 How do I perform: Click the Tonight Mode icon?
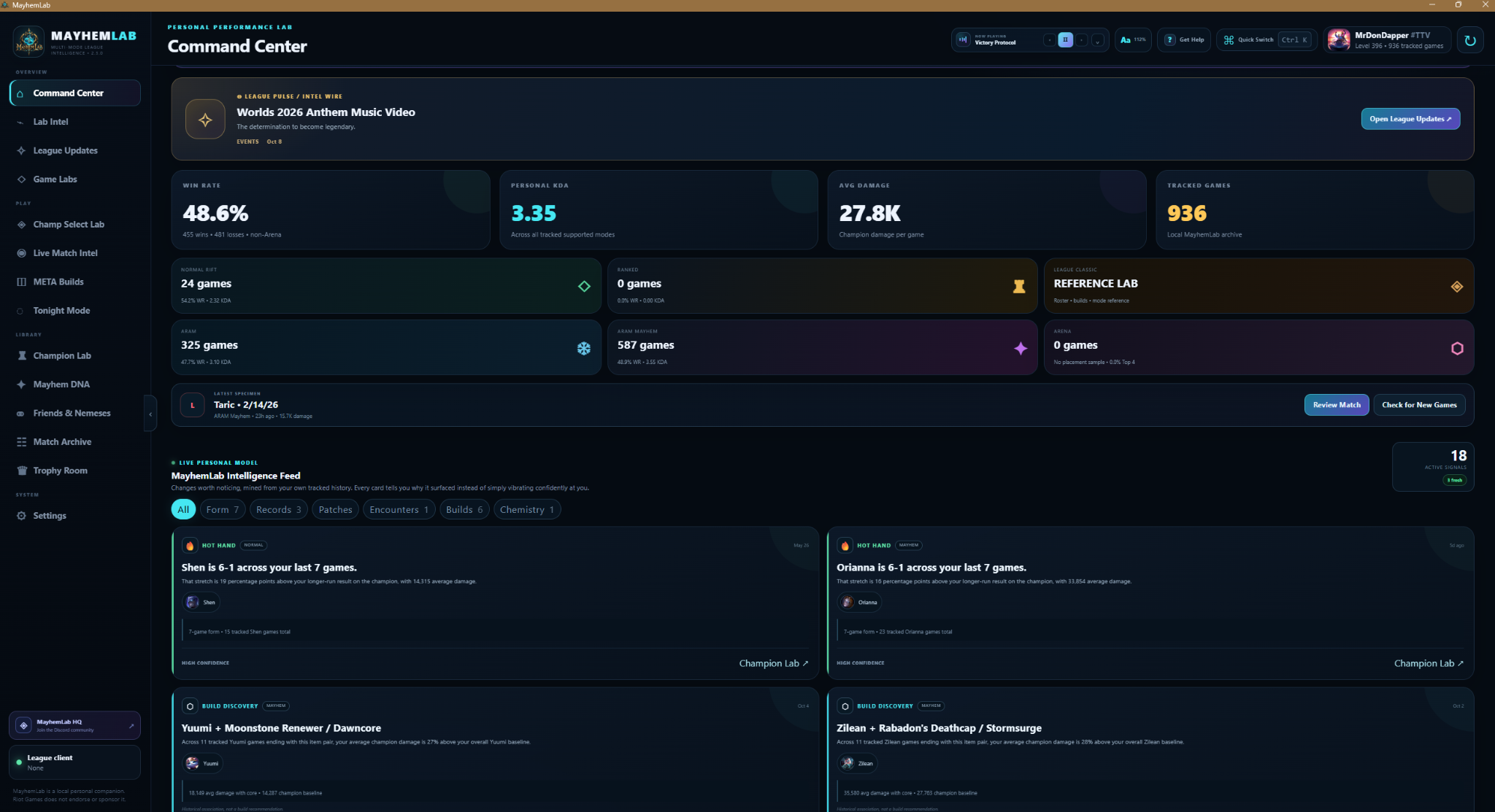point(21,311)
